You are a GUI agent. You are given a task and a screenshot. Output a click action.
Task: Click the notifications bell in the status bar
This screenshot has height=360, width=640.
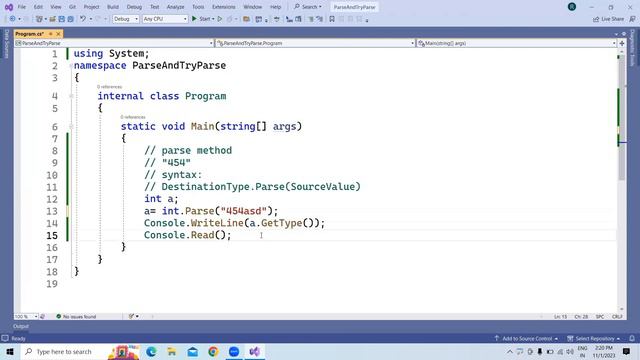coord(632,338)
